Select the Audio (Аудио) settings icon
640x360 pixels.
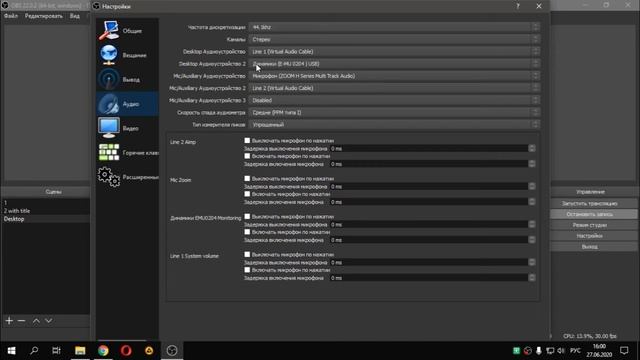coord(109,104)
